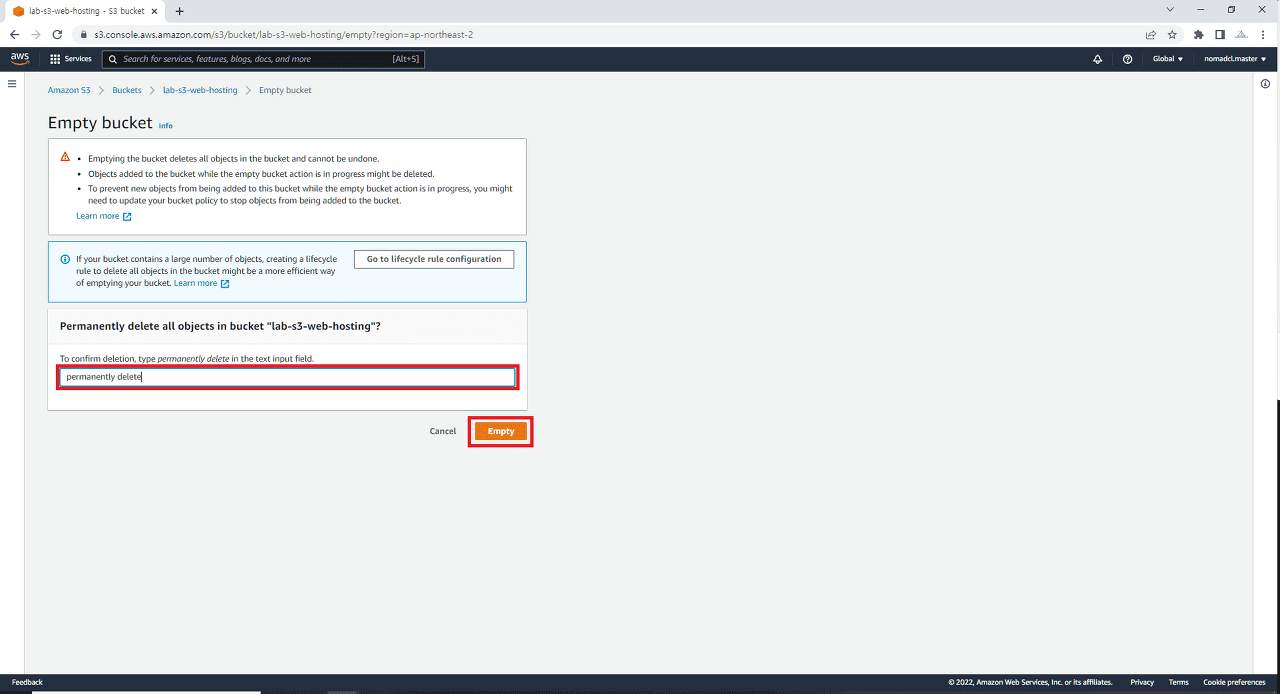Screen dimensions: 1280x694
Task: Bookmark this page with star icon
Action: tap(1172, 34)
